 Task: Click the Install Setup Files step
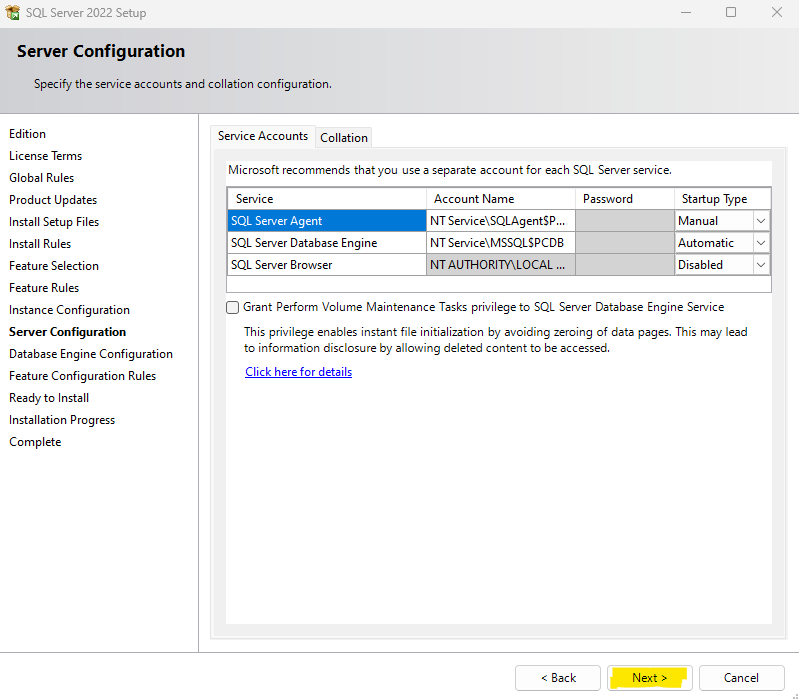pyautogui.click(x=54, y=222)
